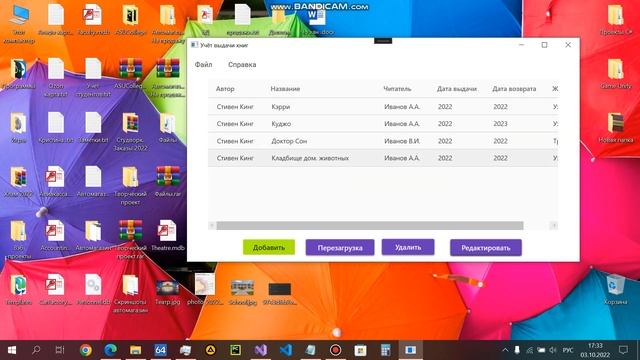Image resolution: width=640 pixels, height=360 pixels.
Task: Select the Студворк Заказы 2022 folder
Action: 130,131
